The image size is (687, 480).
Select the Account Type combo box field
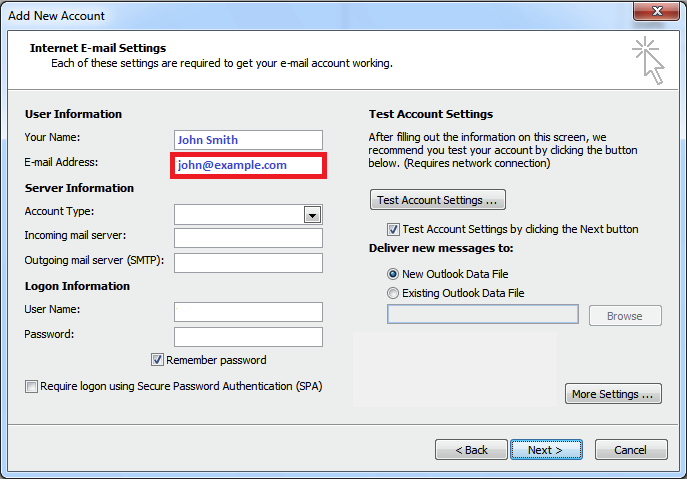pyautogui.click(x=248, y=215)
